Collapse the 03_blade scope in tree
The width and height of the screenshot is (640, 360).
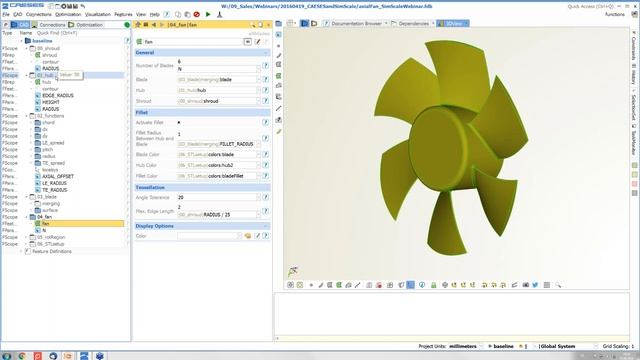27,197
